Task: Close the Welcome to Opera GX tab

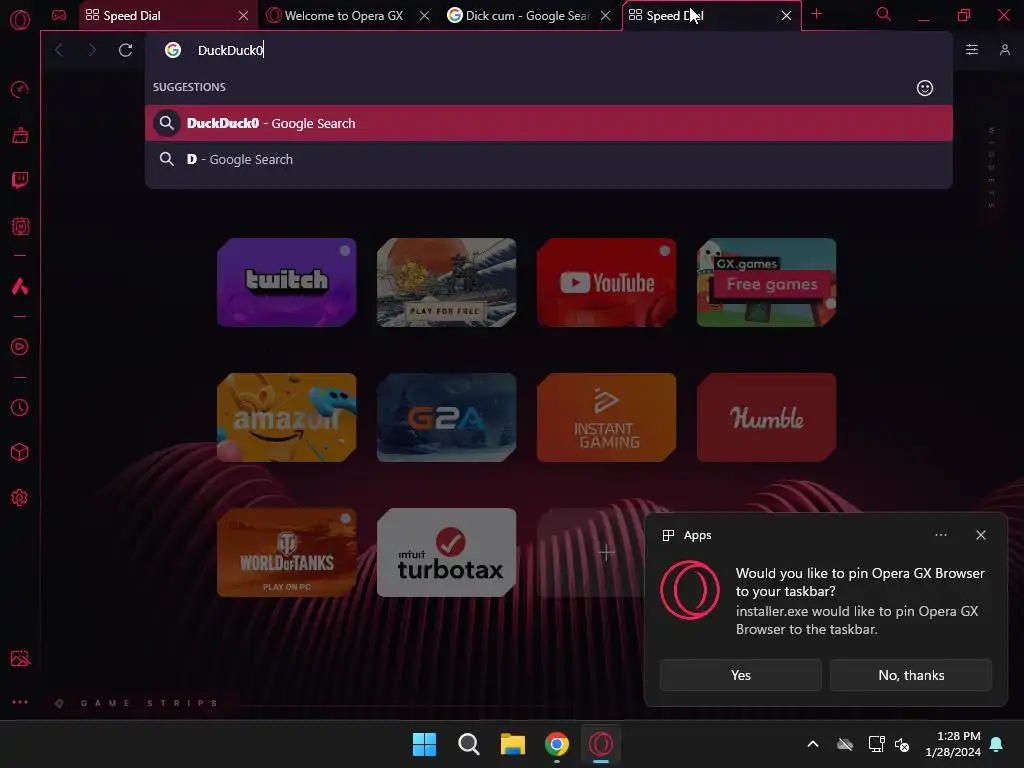Action: pyautogui.click(x=424, y=15)
